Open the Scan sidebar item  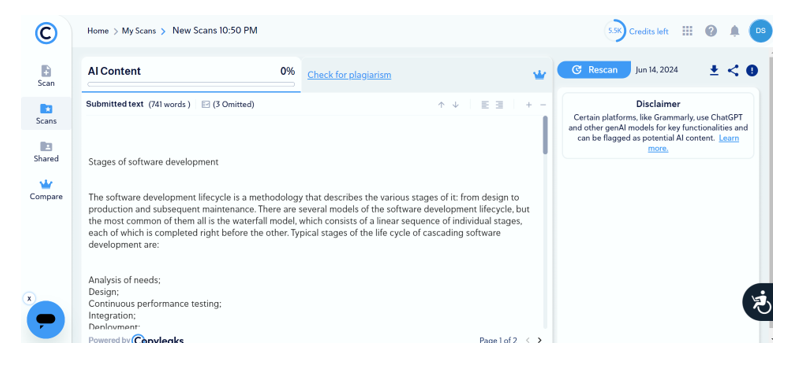click(46, 76)
